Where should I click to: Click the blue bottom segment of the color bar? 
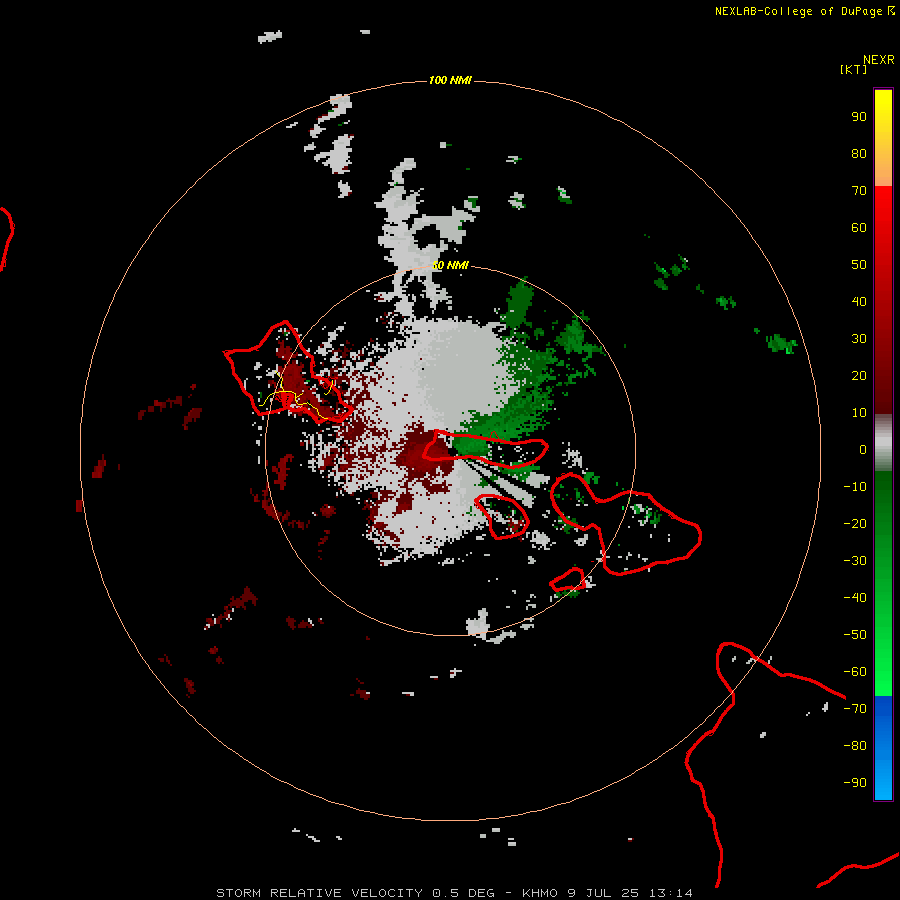pos(883,747)
